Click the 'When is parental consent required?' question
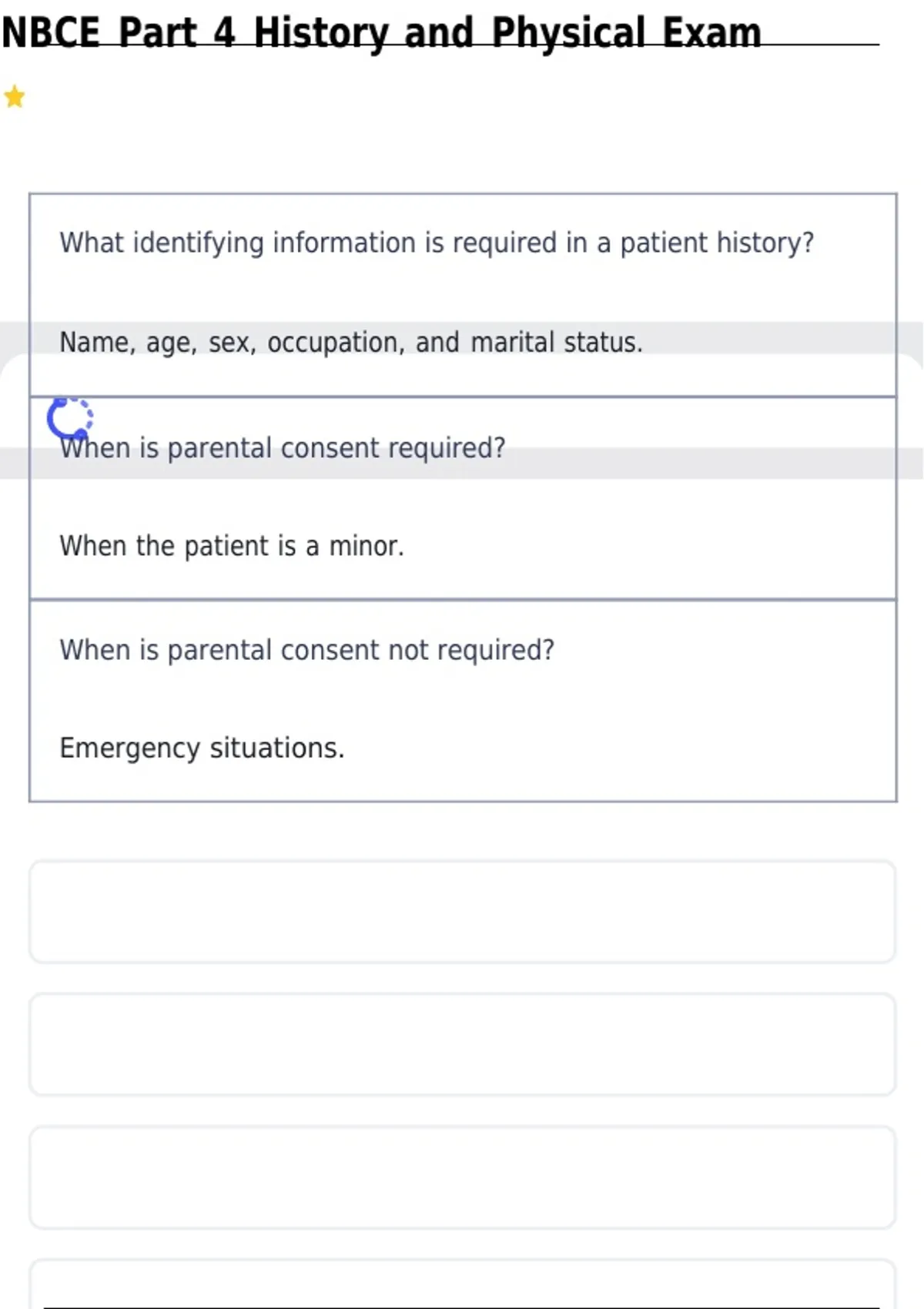The width and height of the screenshot is (924, 1309). 283,447
